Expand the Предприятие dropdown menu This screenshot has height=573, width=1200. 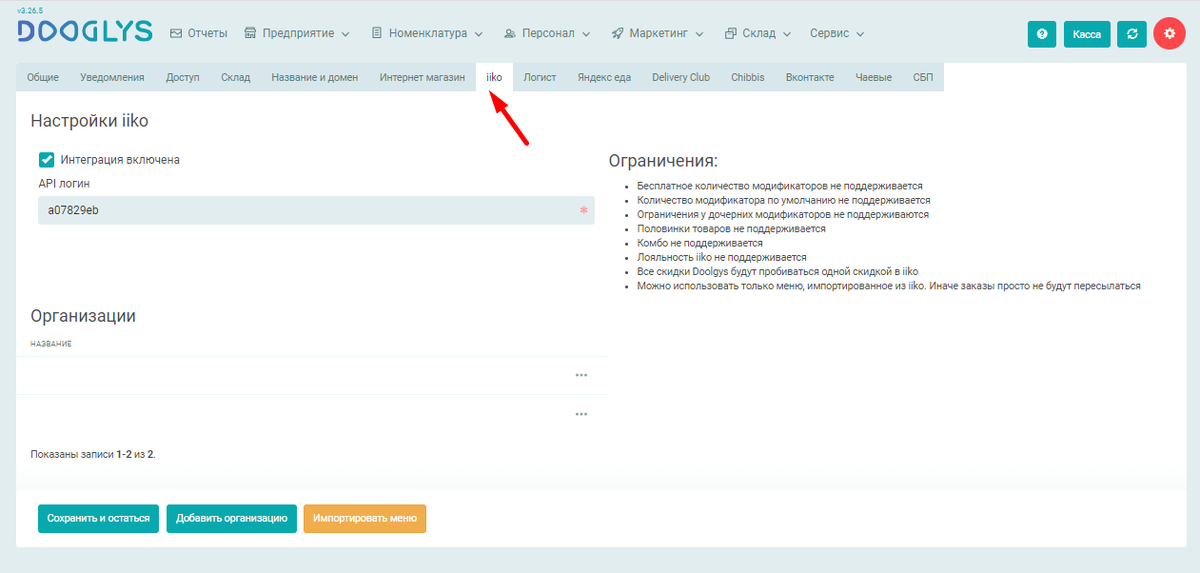click(x=296, y=33)
